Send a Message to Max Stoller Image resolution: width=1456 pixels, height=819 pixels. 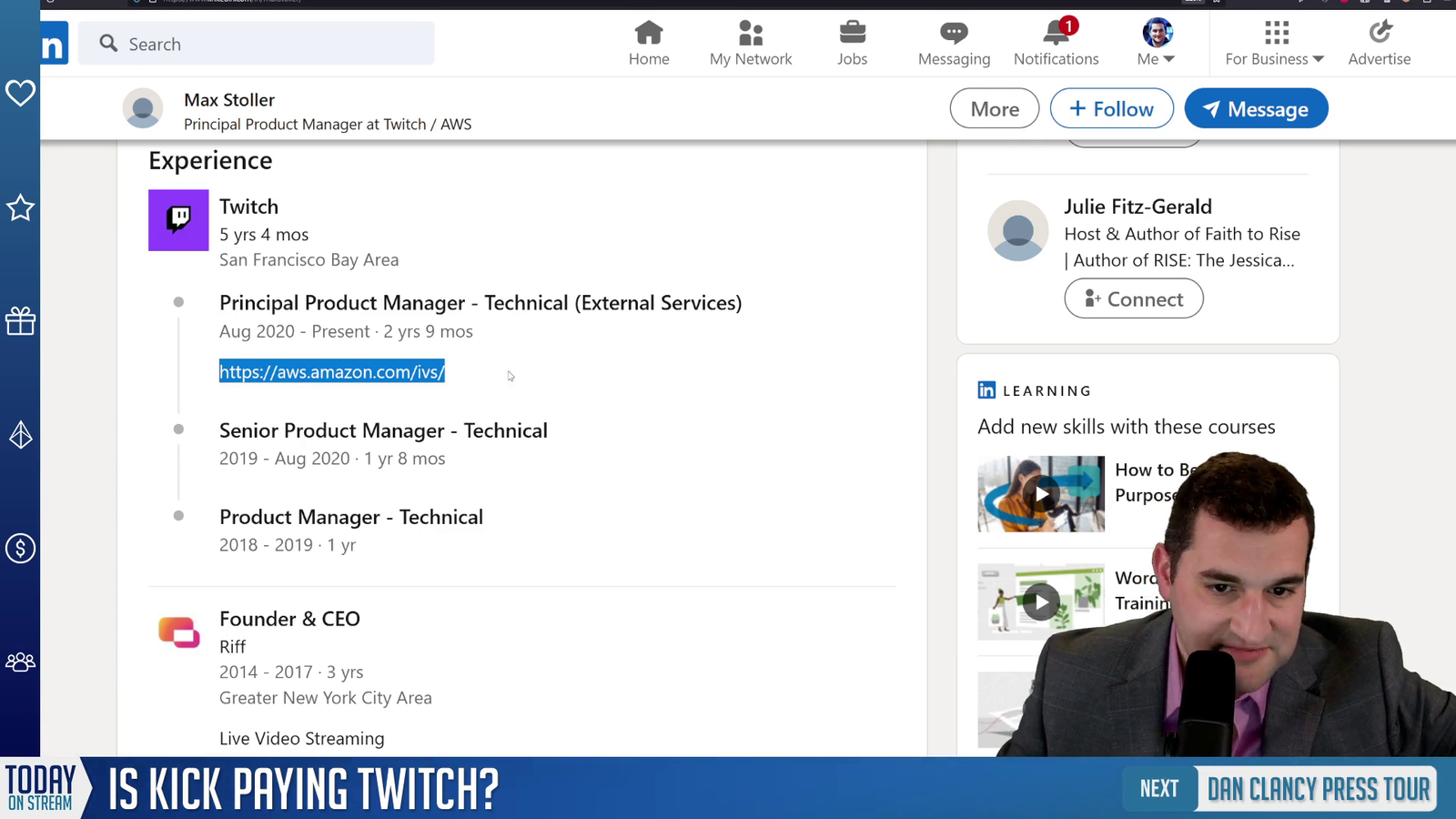coord(1256,108)
